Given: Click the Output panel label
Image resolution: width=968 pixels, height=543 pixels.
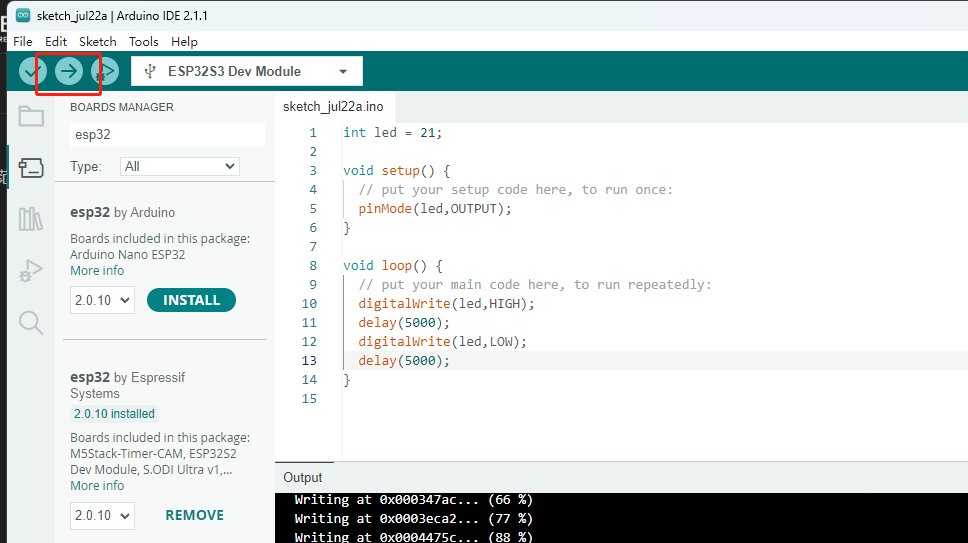Looking at the screenshot, I should [x=302, y=478].
